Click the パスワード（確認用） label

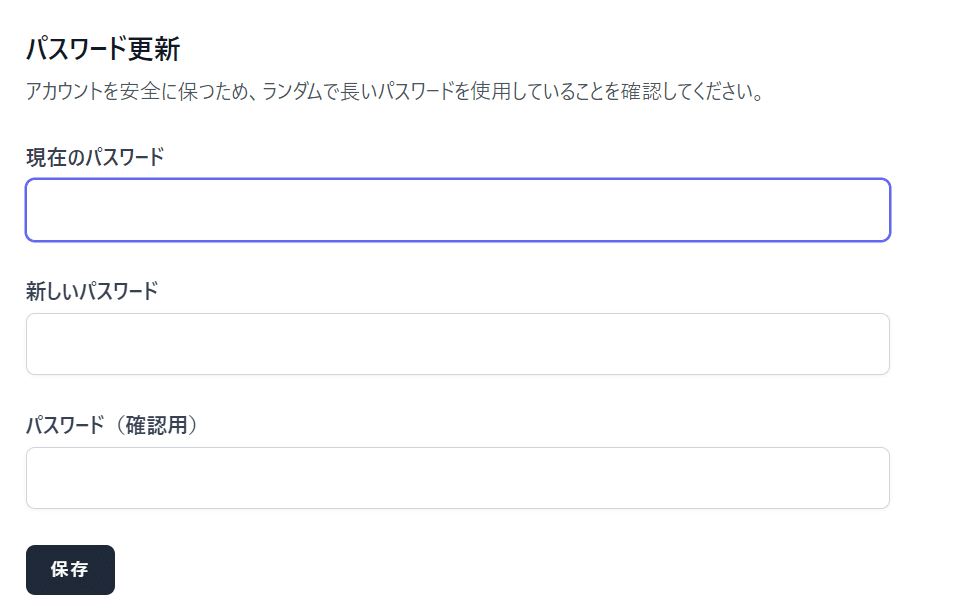pos(112,425)
